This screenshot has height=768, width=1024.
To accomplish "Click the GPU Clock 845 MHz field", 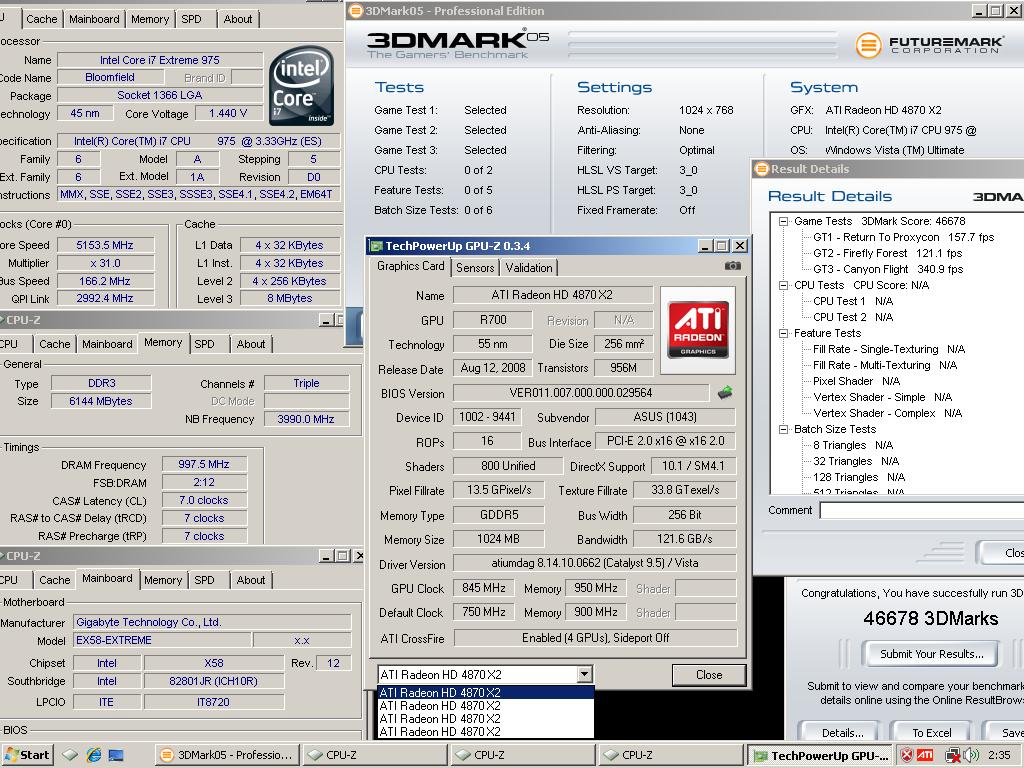I will click(483, 588).
